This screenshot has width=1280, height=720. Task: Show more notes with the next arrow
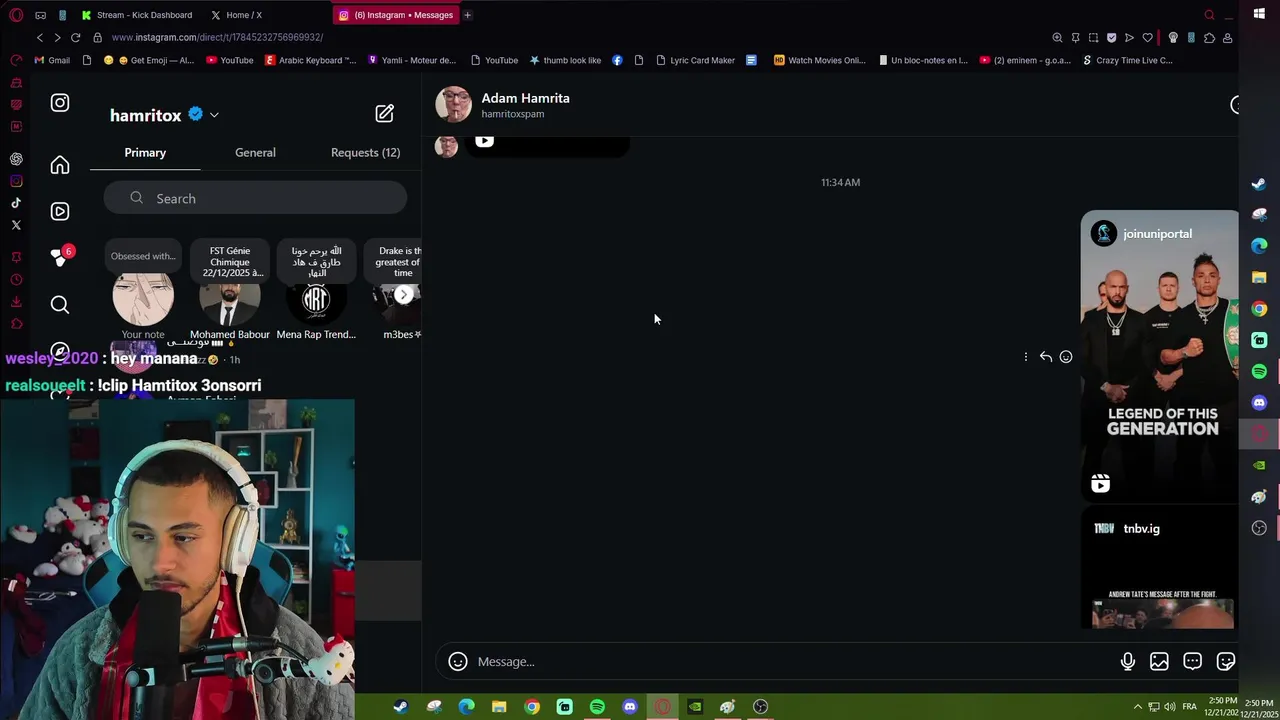coord(403,295)
